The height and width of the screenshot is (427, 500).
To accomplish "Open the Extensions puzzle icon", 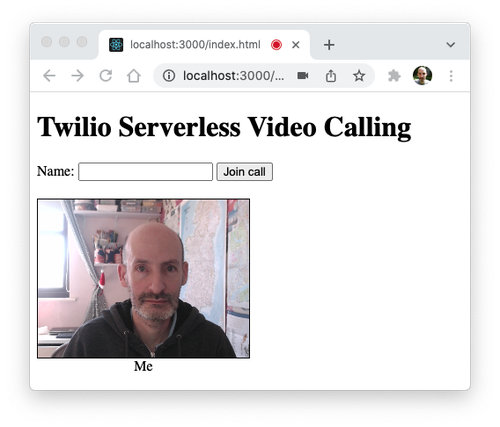I will 394,76.
